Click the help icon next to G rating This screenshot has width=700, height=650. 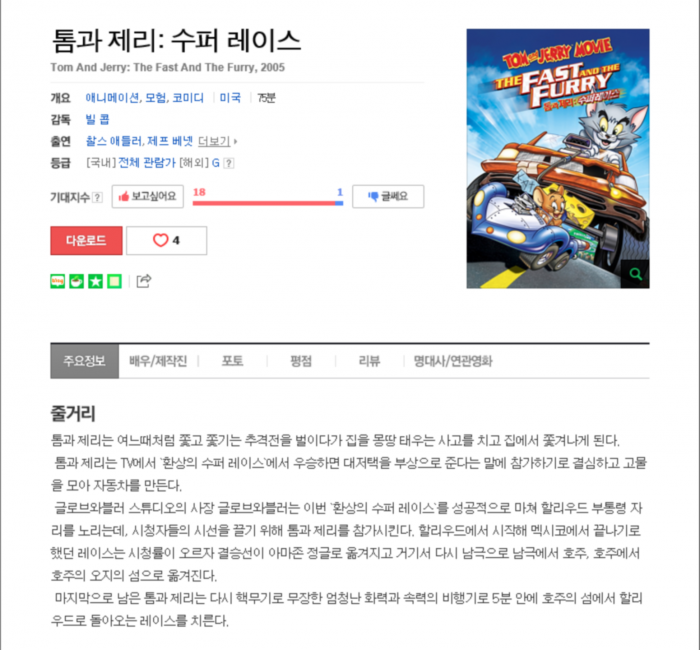pos(229,163)
